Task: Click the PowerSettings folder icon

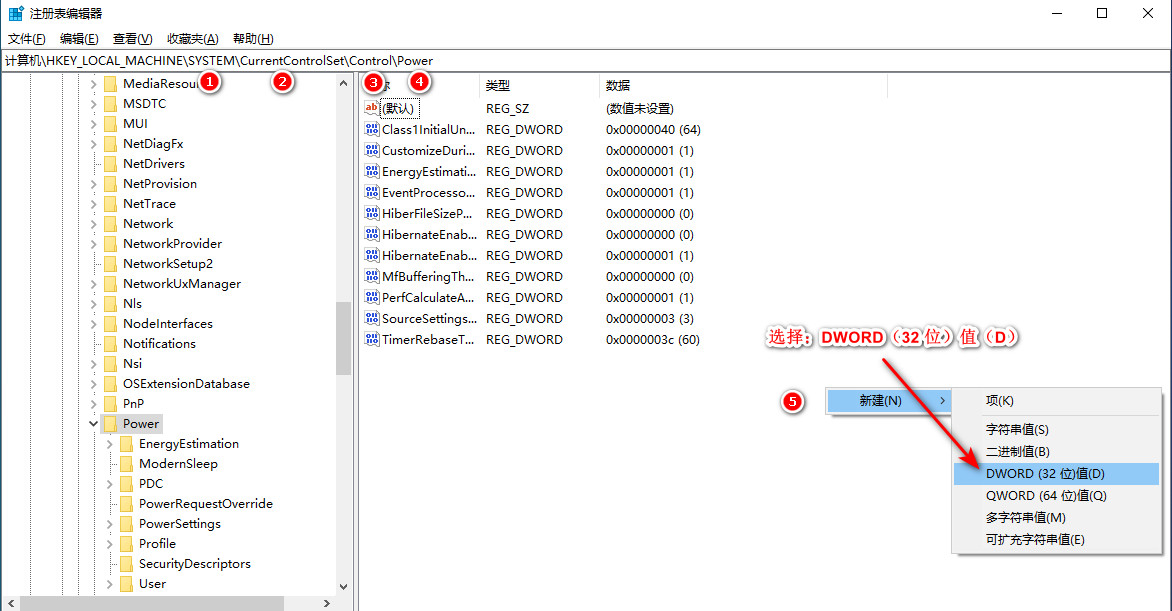Action: click(x=126, y=524)
